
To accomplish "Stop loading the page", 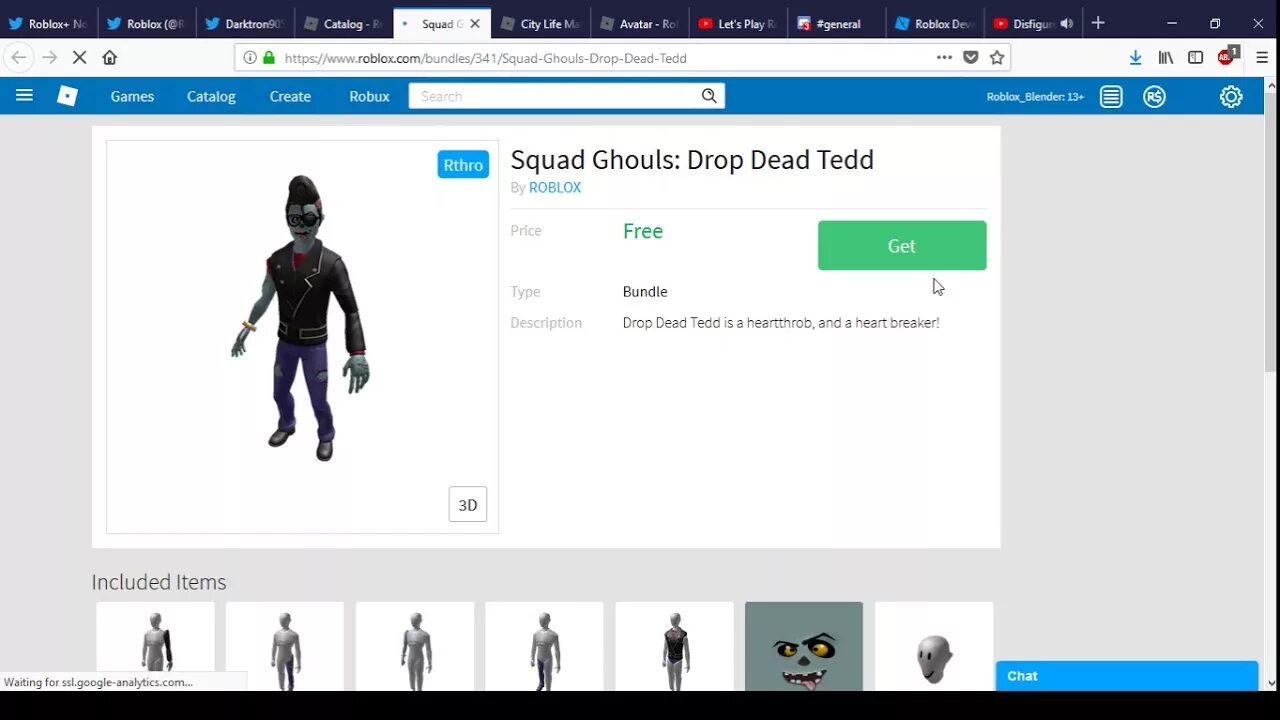I will 80,58.
